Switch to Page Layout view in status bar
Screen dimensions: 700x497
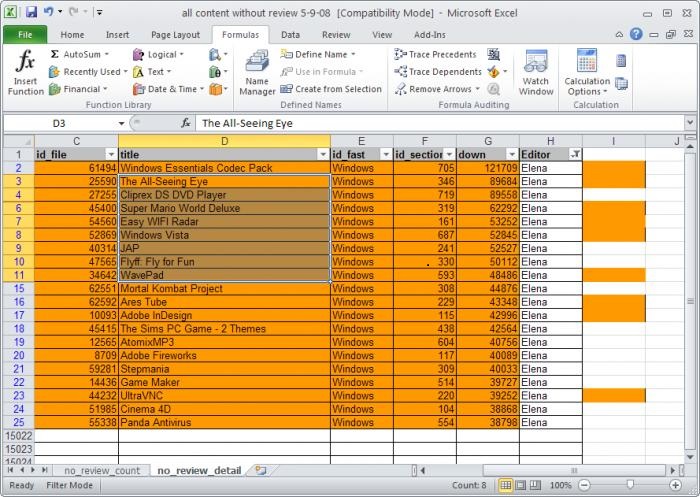point(521,485)
